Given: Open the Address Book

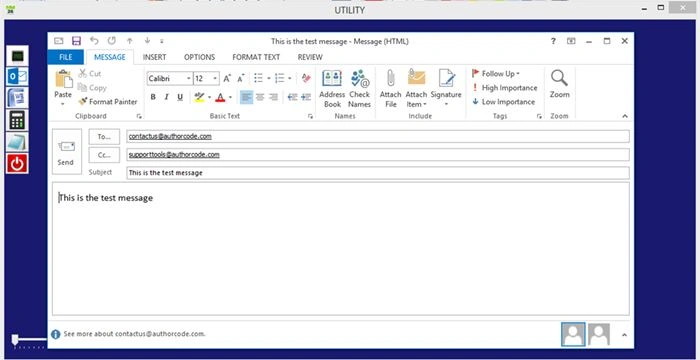Looking at the screenshot, I should (x=332, y=88).
